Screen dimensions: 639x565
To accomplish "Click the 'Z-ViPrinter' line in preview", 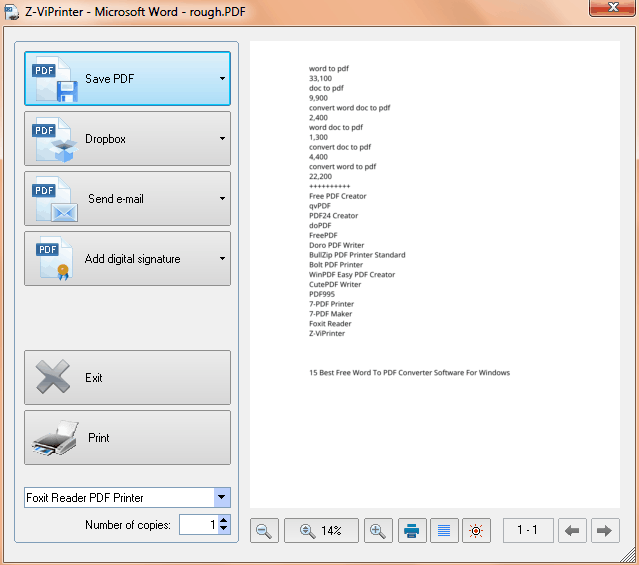I will pyautogui.click(x=327, y=333).
